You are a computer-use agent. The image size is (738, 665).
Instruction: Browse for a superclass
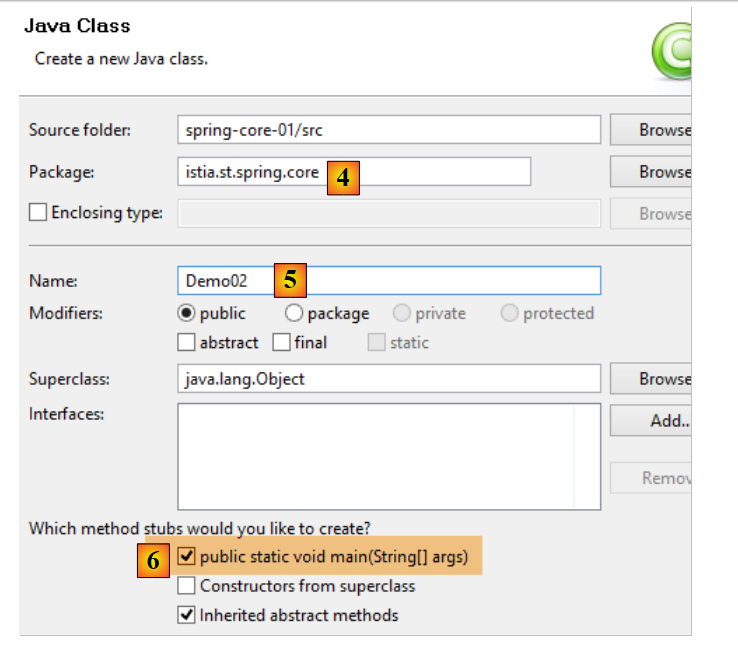coord(653,379)
